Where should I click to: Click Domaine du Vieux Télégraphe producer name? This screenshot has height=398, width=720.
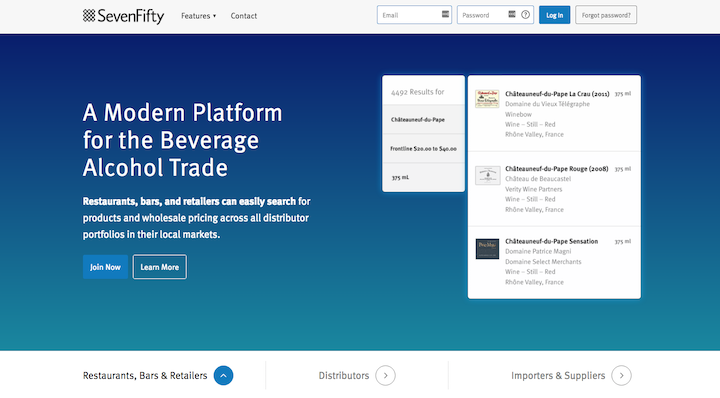tap(547, 104)
